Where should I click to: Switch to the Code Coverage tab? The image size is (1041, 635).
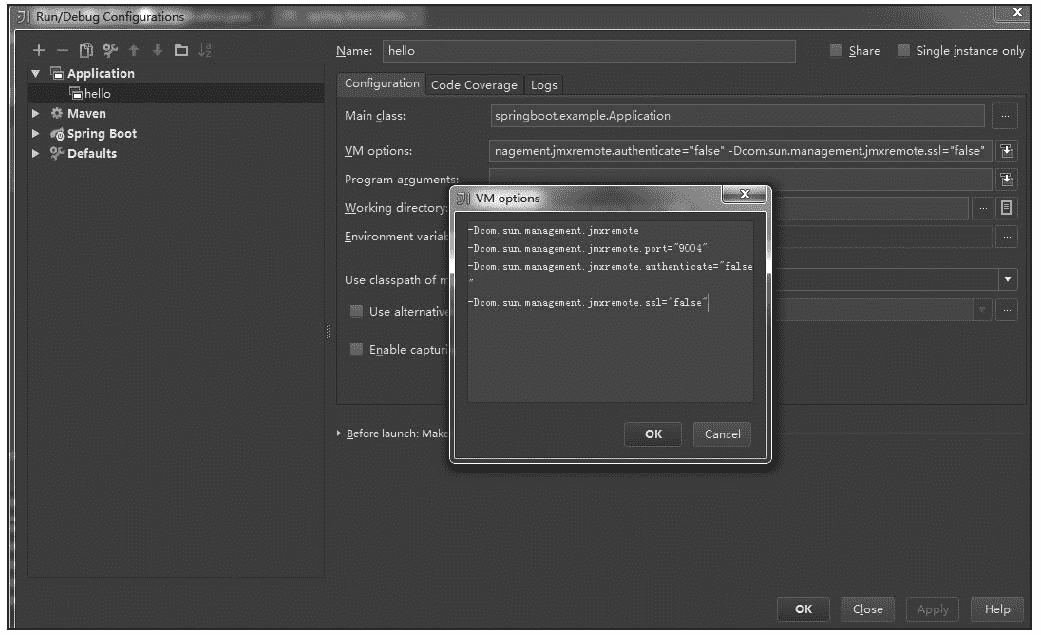click(474, 85)
